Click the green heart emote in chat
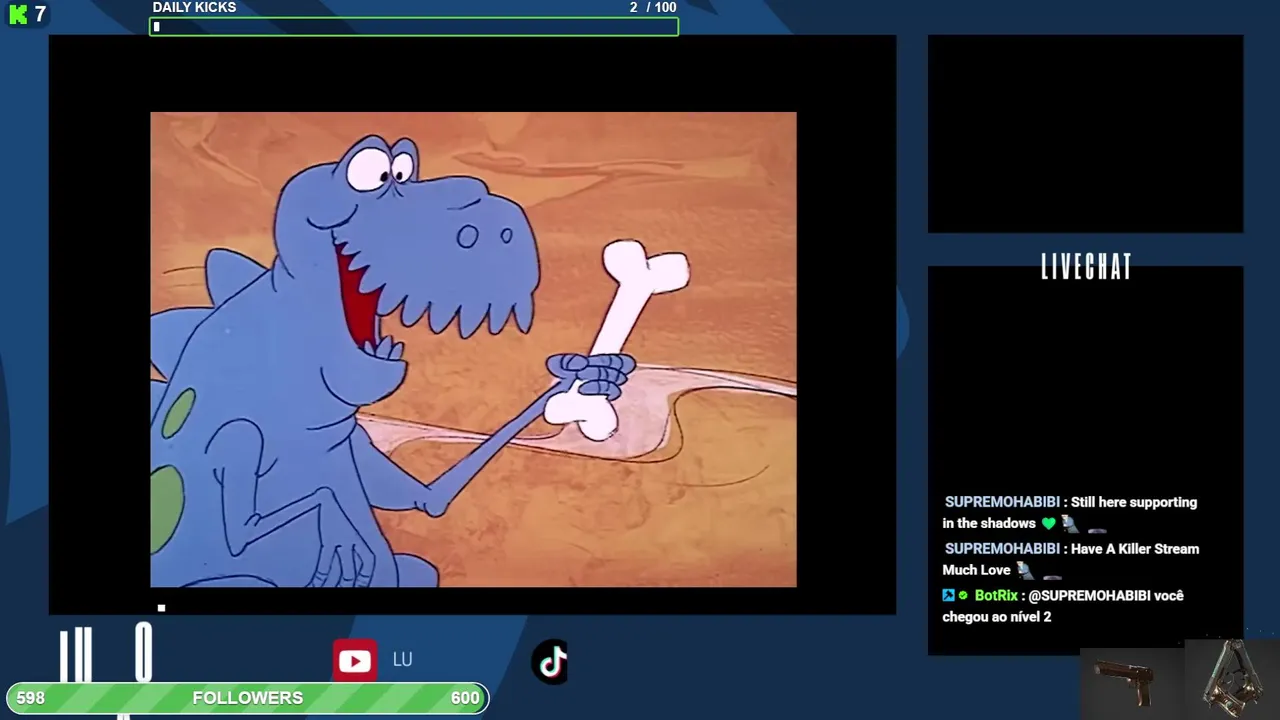This screenshot has height=720, width=1280. coord(1048,523)
